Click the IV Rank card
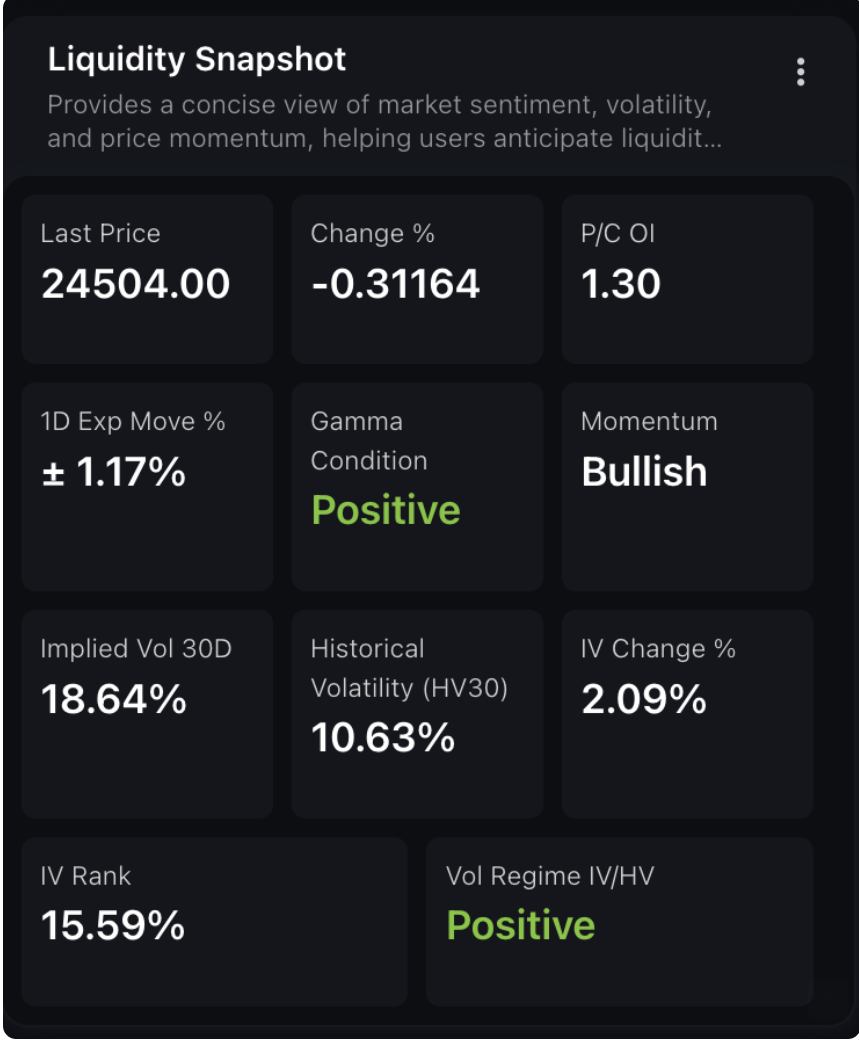The image size is (859, 1040). [x=214, y=921]
